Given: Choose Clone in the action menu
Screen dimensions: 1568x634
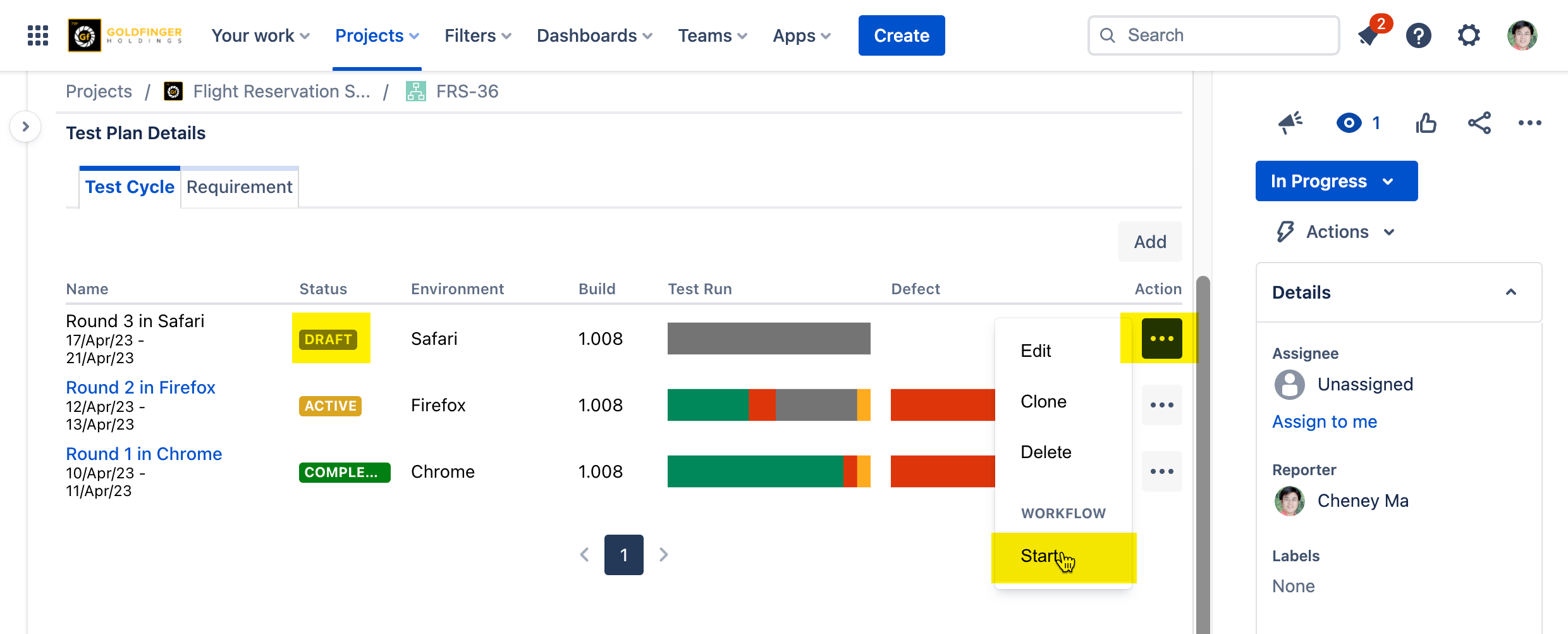Looking at the screenshot, I should point(1043,402).
